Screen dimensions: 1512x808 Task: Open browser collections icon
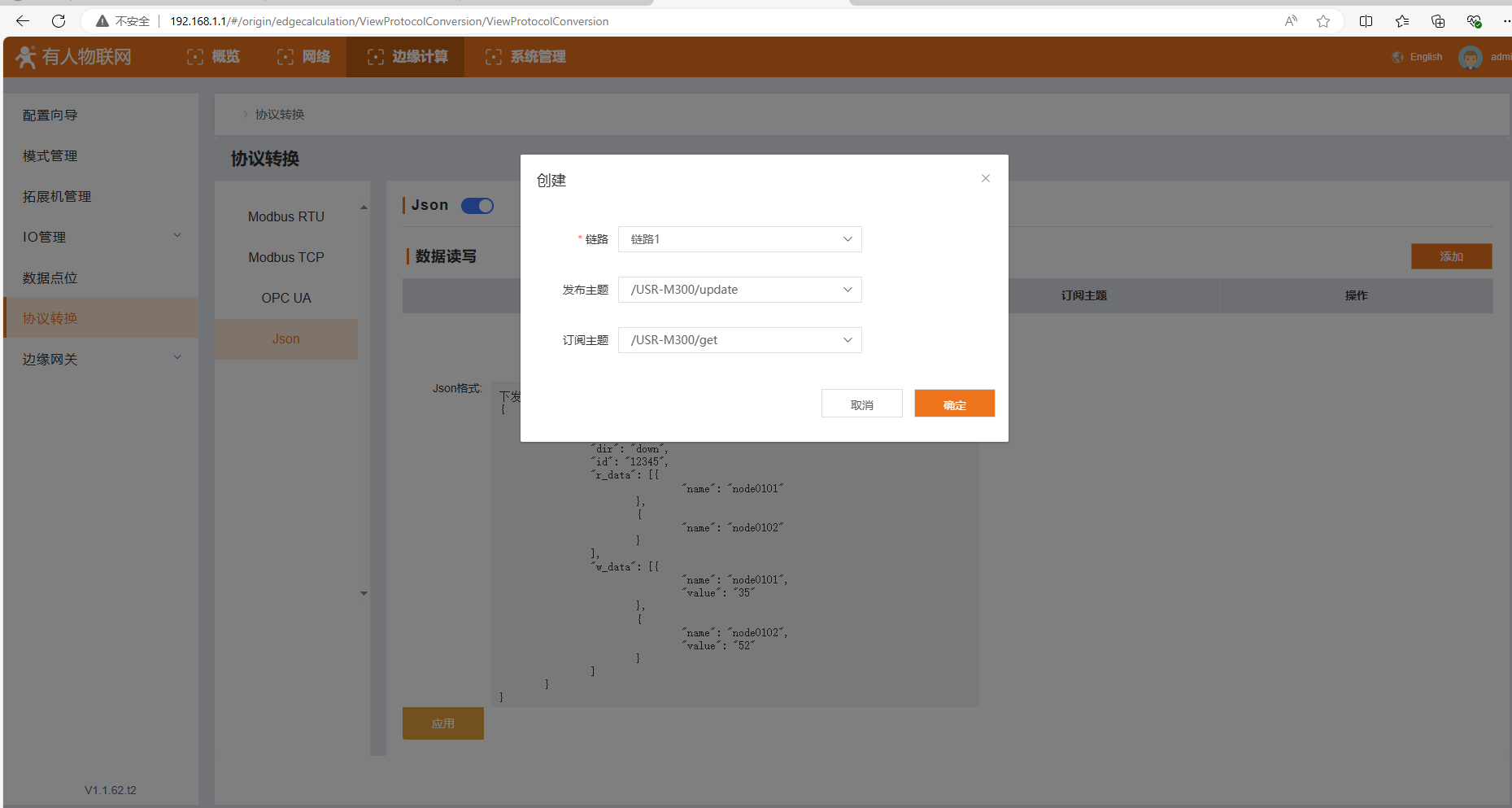(x=1437, y=21)
